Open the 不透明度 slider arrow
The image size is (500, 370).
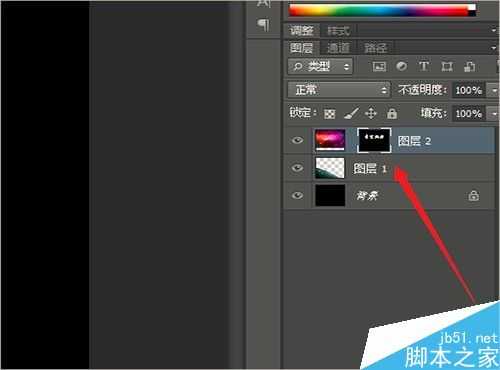[x=493, y=90]
